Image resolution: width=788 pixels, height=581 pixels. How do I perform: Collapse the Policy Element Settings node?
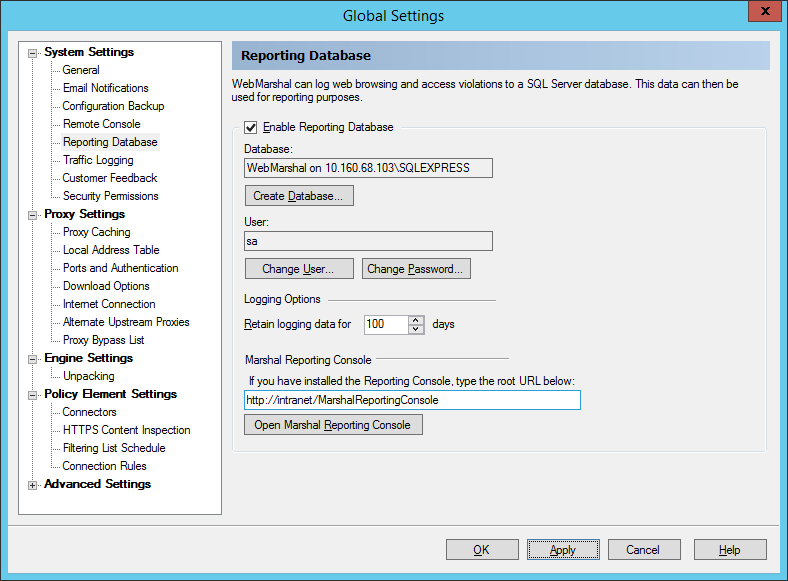pos(33,394)
